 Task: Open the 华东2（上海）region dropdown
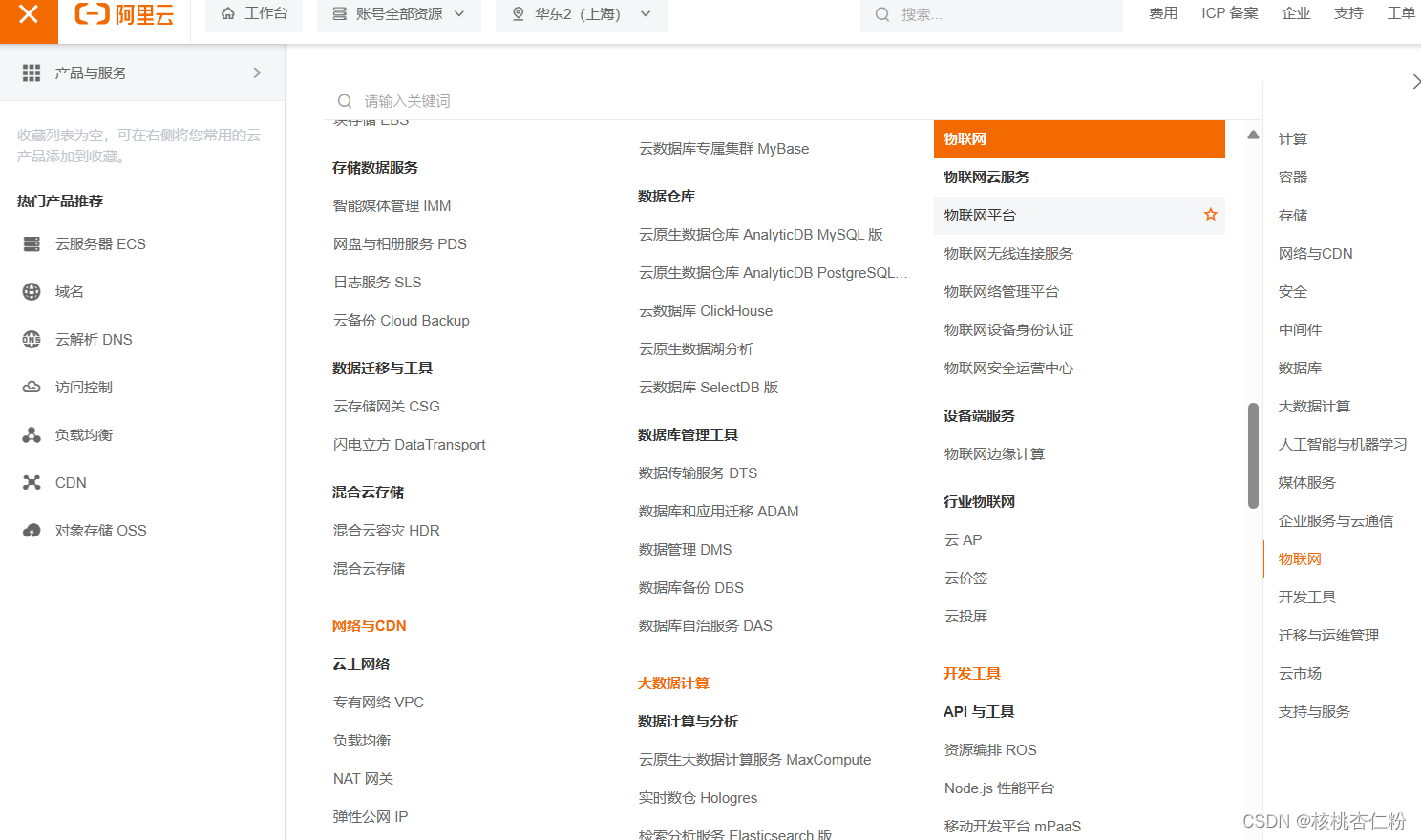pyautogui.click(x=582, y=14)
